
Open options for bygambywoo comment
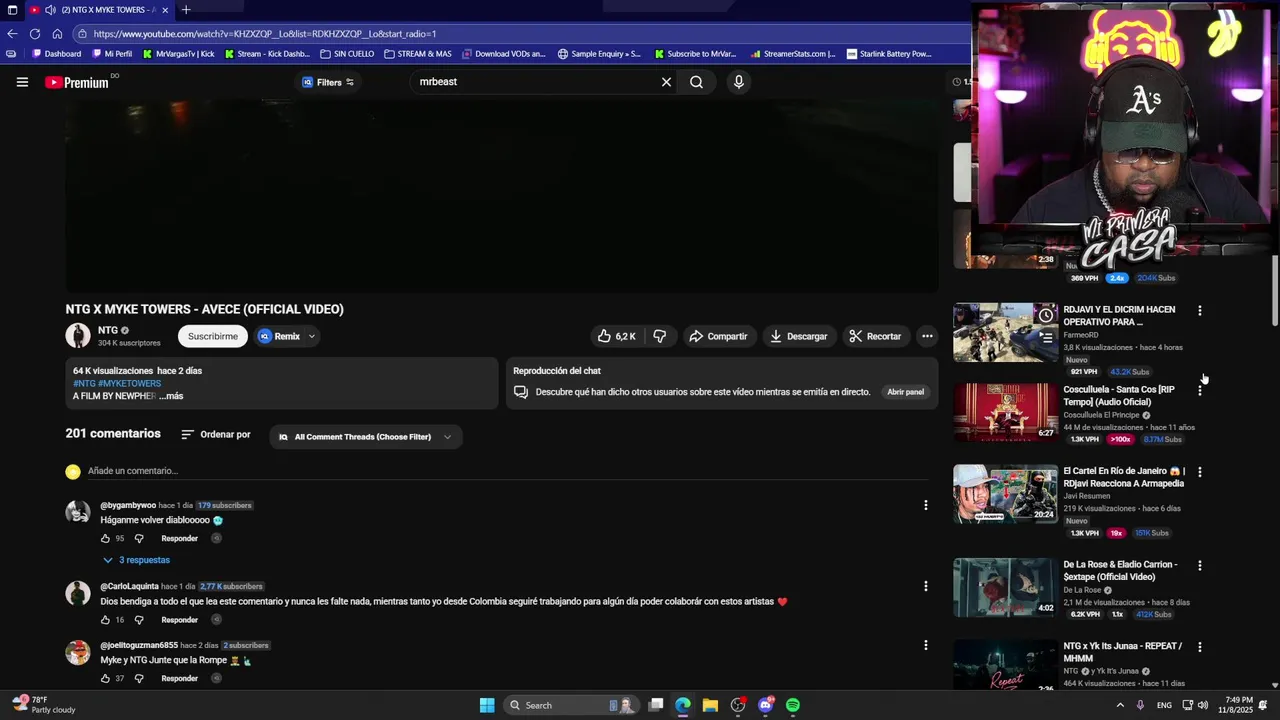point(925,505)
